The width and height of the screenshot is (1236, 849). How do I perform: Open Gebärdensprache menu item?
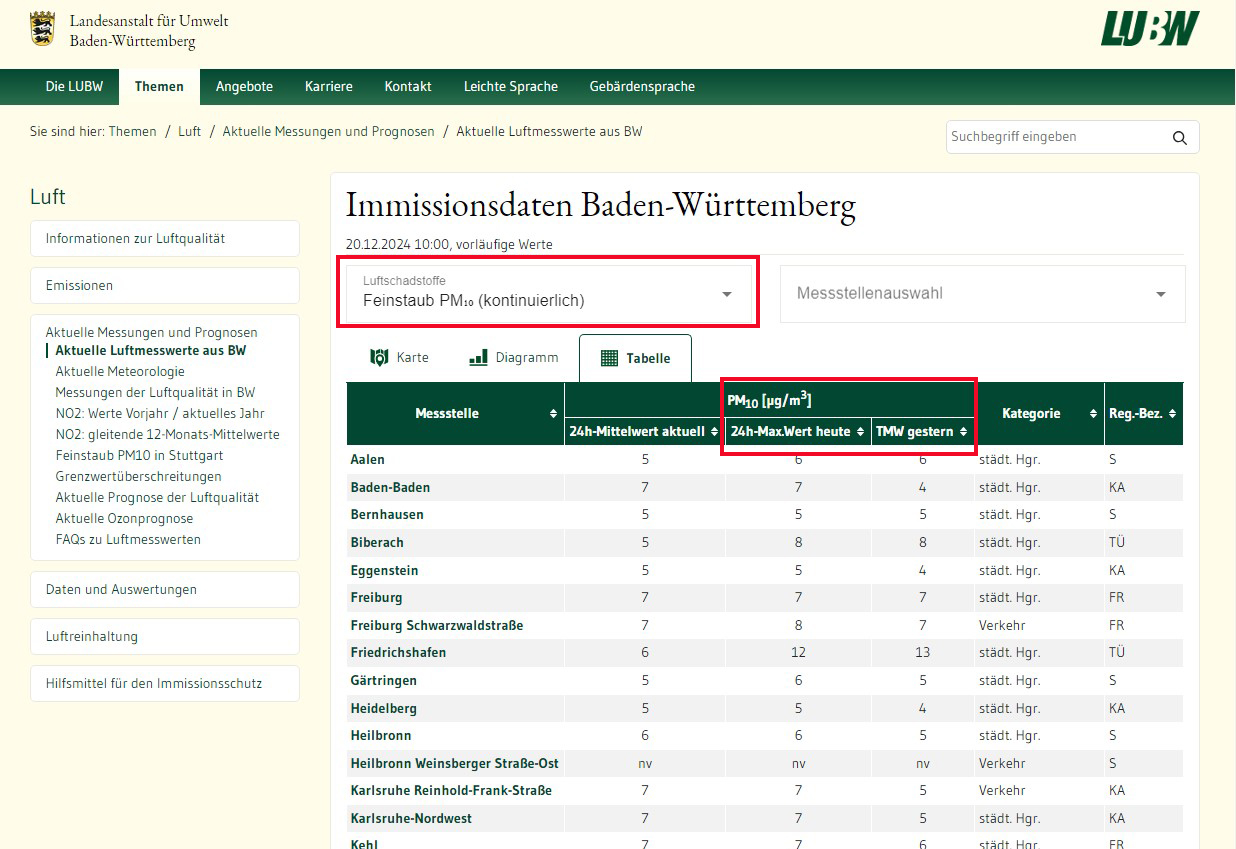click(x=642, y=86)
